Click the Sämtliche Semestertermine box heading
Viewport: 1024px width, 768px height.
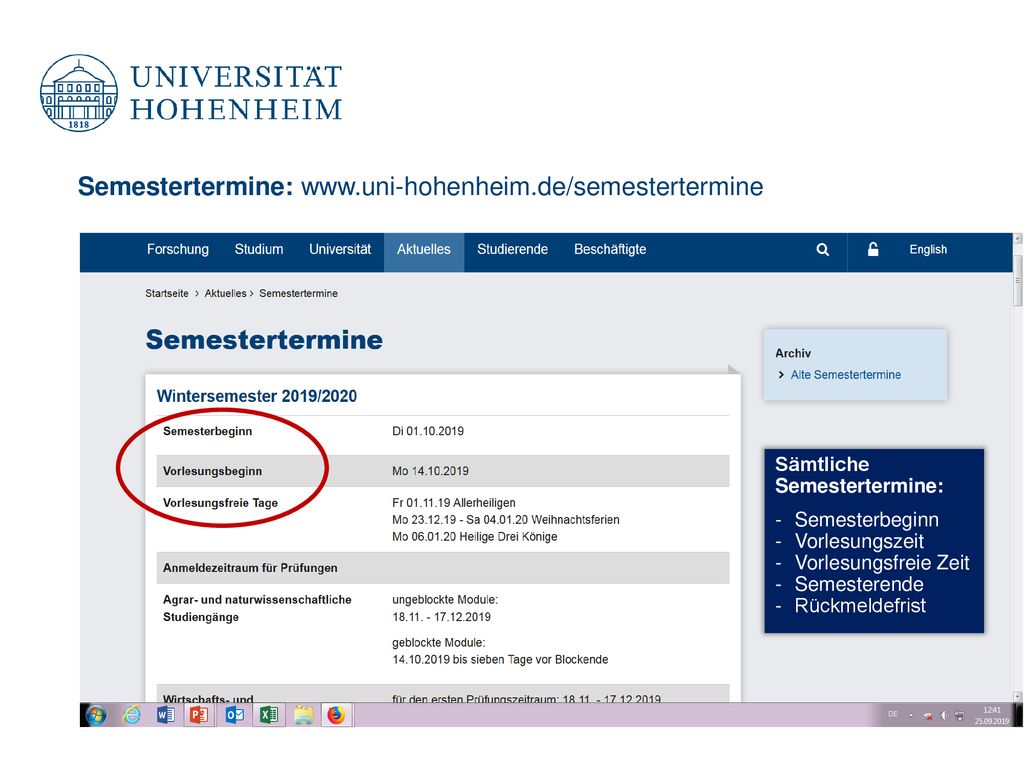click(x=859, y=475)
